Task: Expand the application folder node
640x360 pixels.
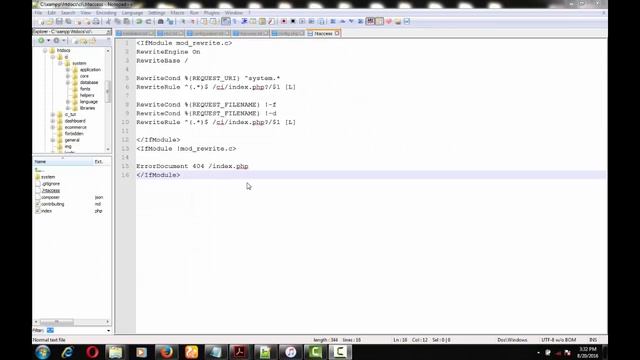Action: pos(68,70)
